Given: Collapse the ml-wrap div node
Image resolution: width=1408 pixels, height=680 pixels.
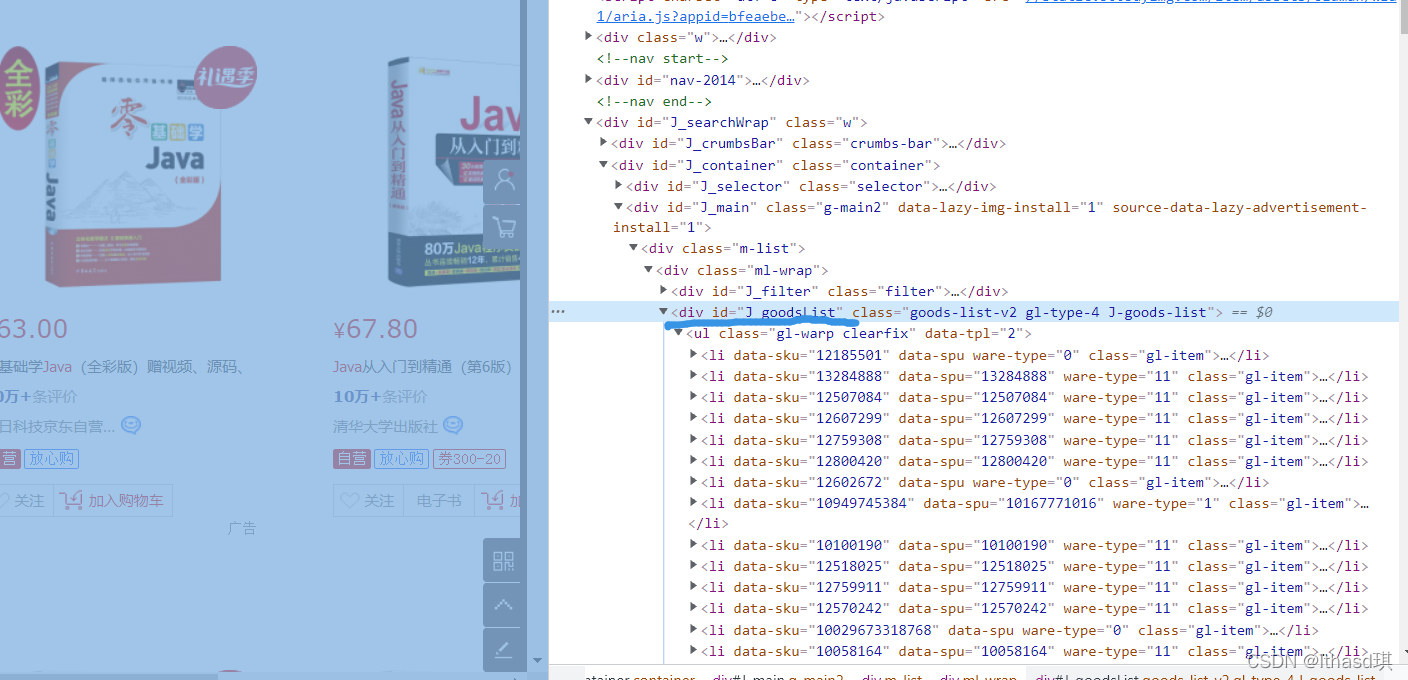Looking at the screenshot, I should (648, 270).
